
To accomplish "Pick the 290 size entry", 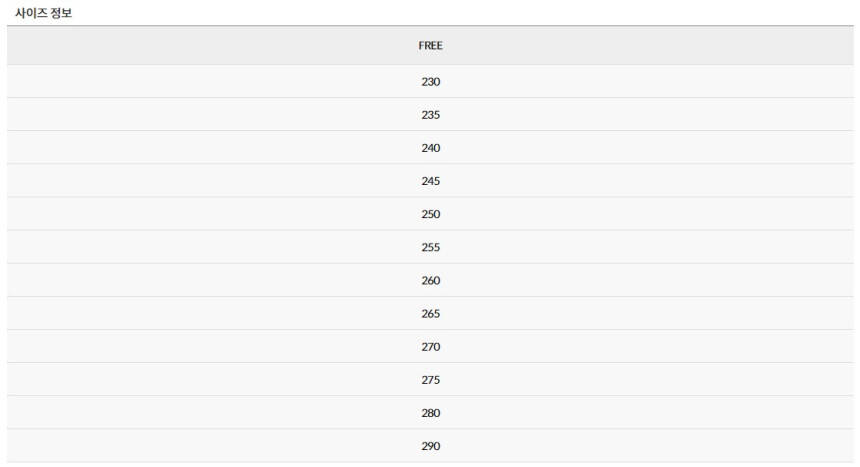I will [430, 445].
